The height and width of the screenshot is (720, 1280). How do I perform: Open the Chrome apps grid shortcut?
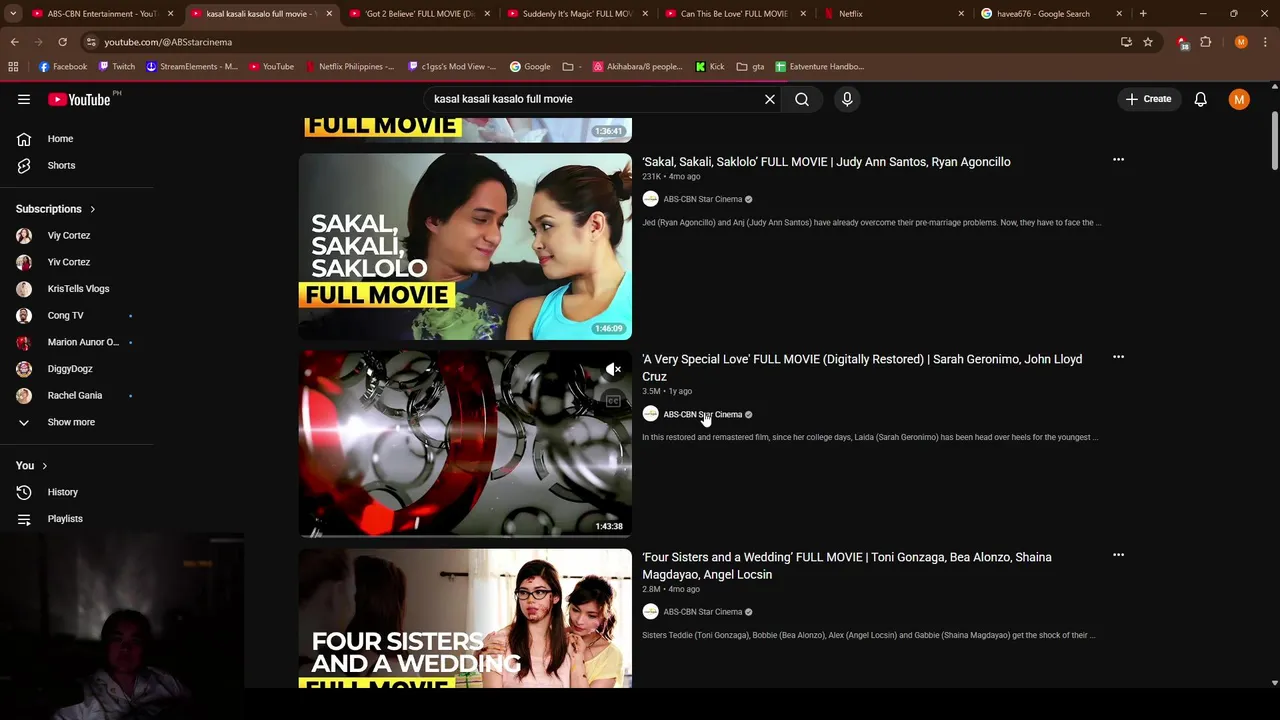13,67
